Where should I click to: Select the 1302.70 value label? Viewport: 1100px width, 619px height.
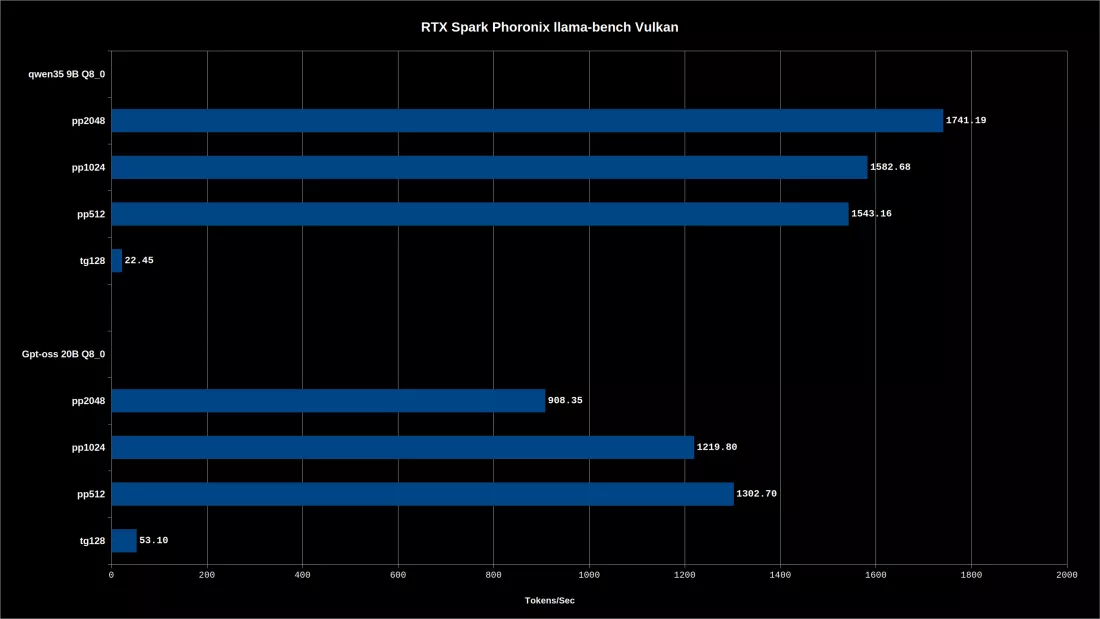point(756,494)
